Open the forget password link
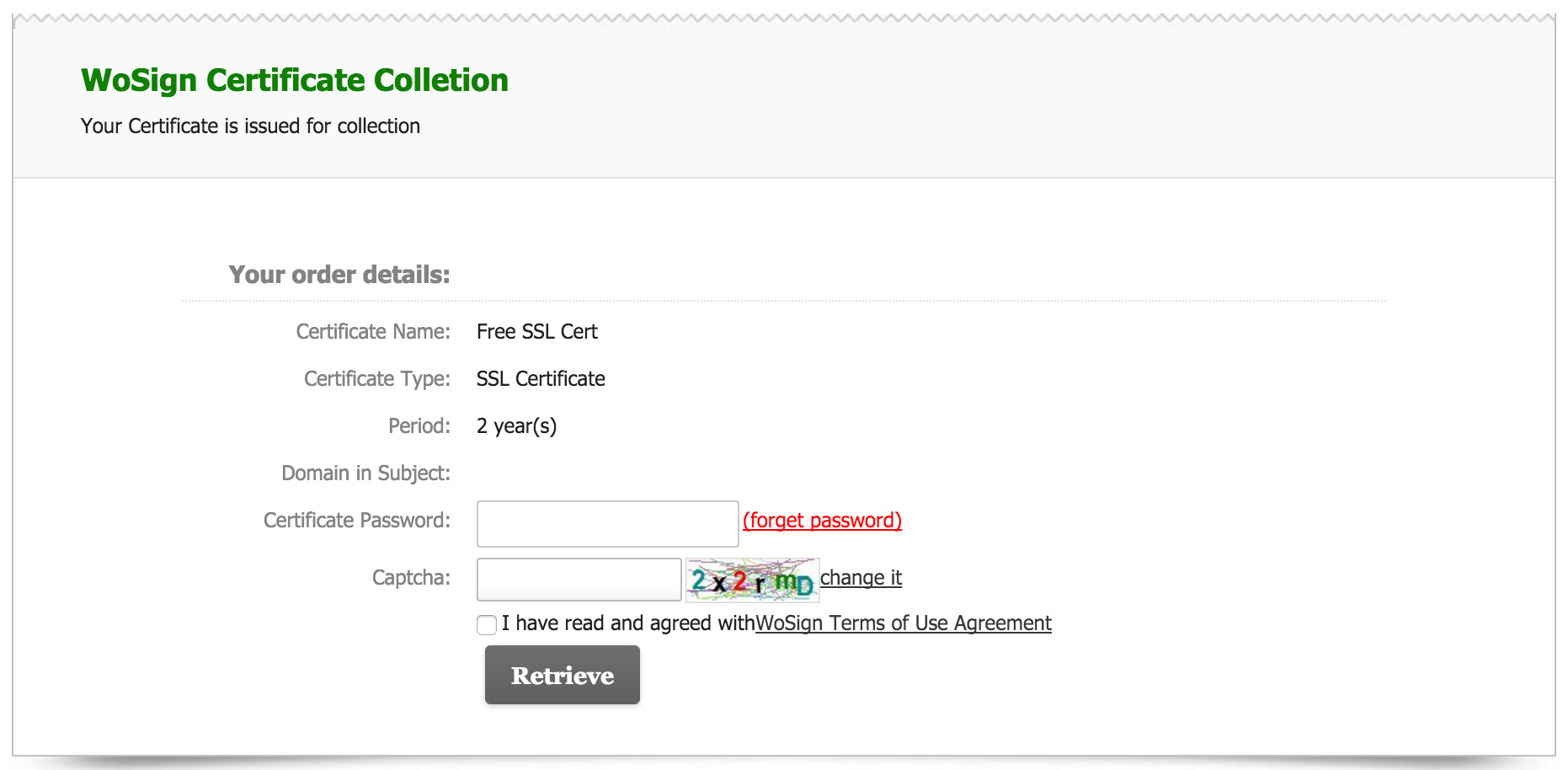Screen dimensions: 1568x770 point(822,521)
